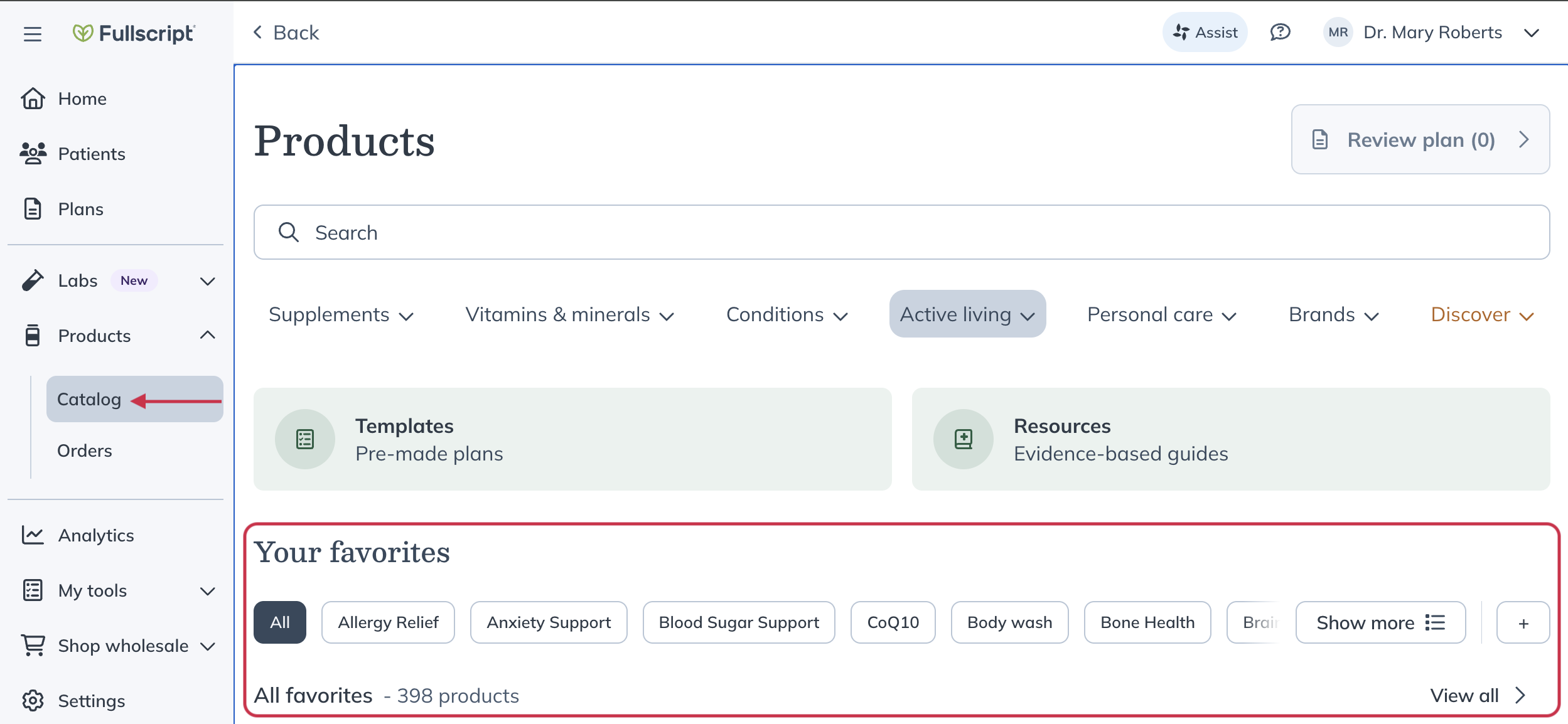Open the Home sidebar icon
This screenshot has width=1568, height=724.
coord(33,98)
